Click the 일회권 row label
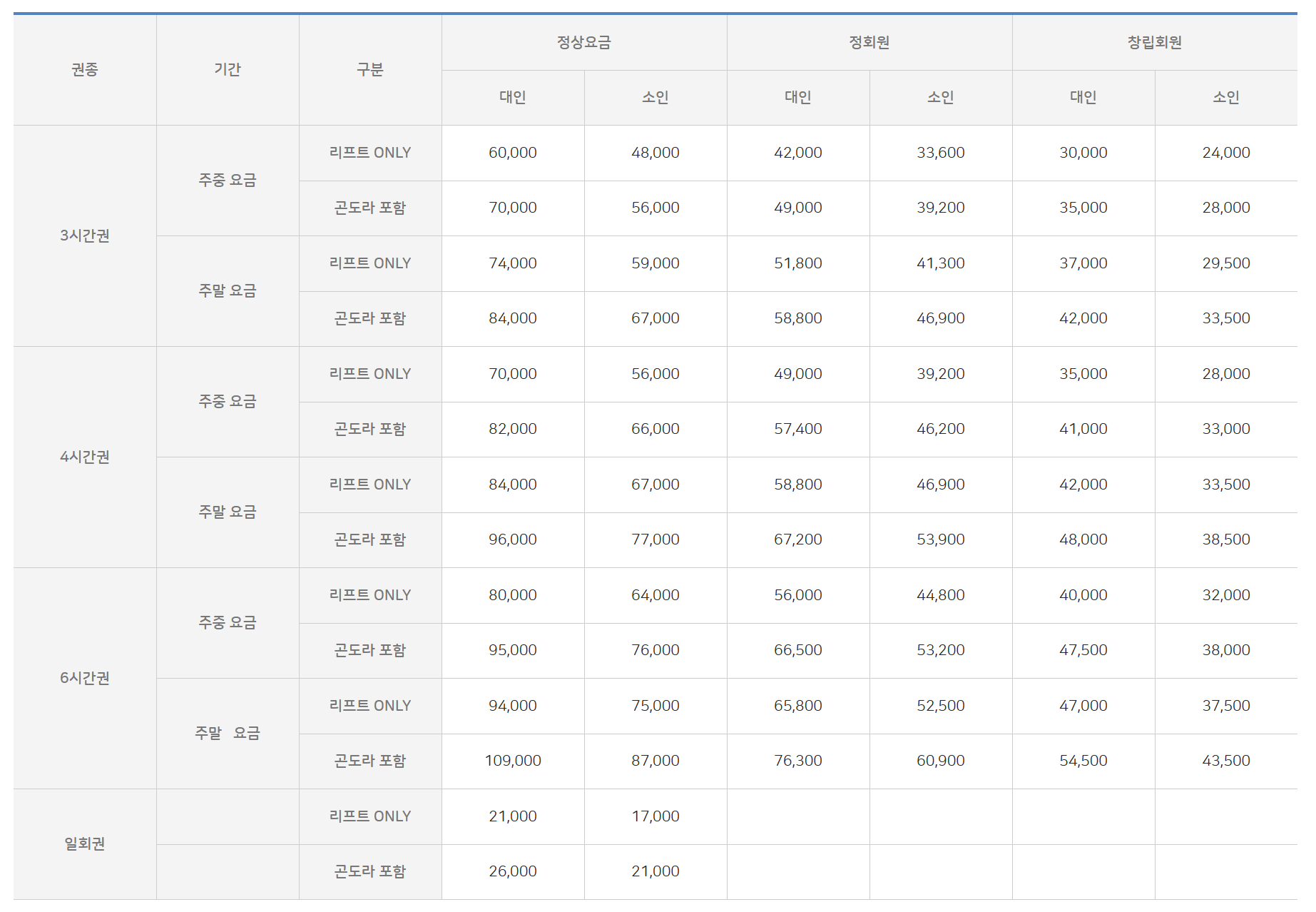Viewport: 1316px width, 912px height. tap(85, 843)
